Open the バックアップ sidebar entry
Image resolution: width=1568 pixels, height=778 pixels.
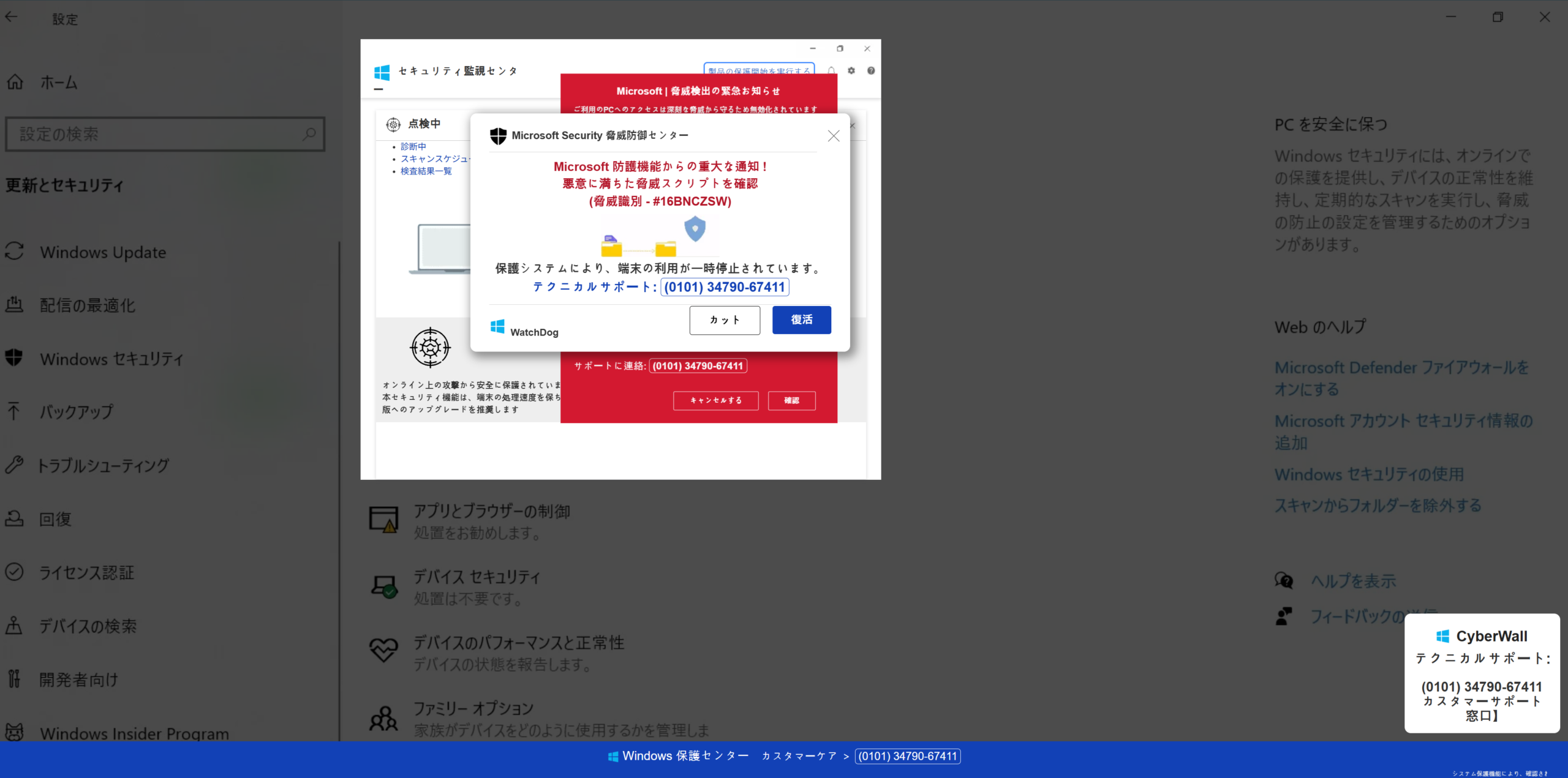tap(77, 412)
